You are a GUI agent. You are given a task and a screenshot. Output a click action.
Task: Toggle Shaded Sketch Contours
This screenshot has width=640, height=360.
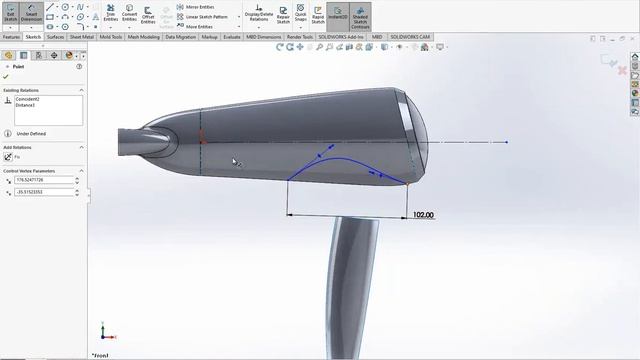pyautogui.click(x=360, y=16)
